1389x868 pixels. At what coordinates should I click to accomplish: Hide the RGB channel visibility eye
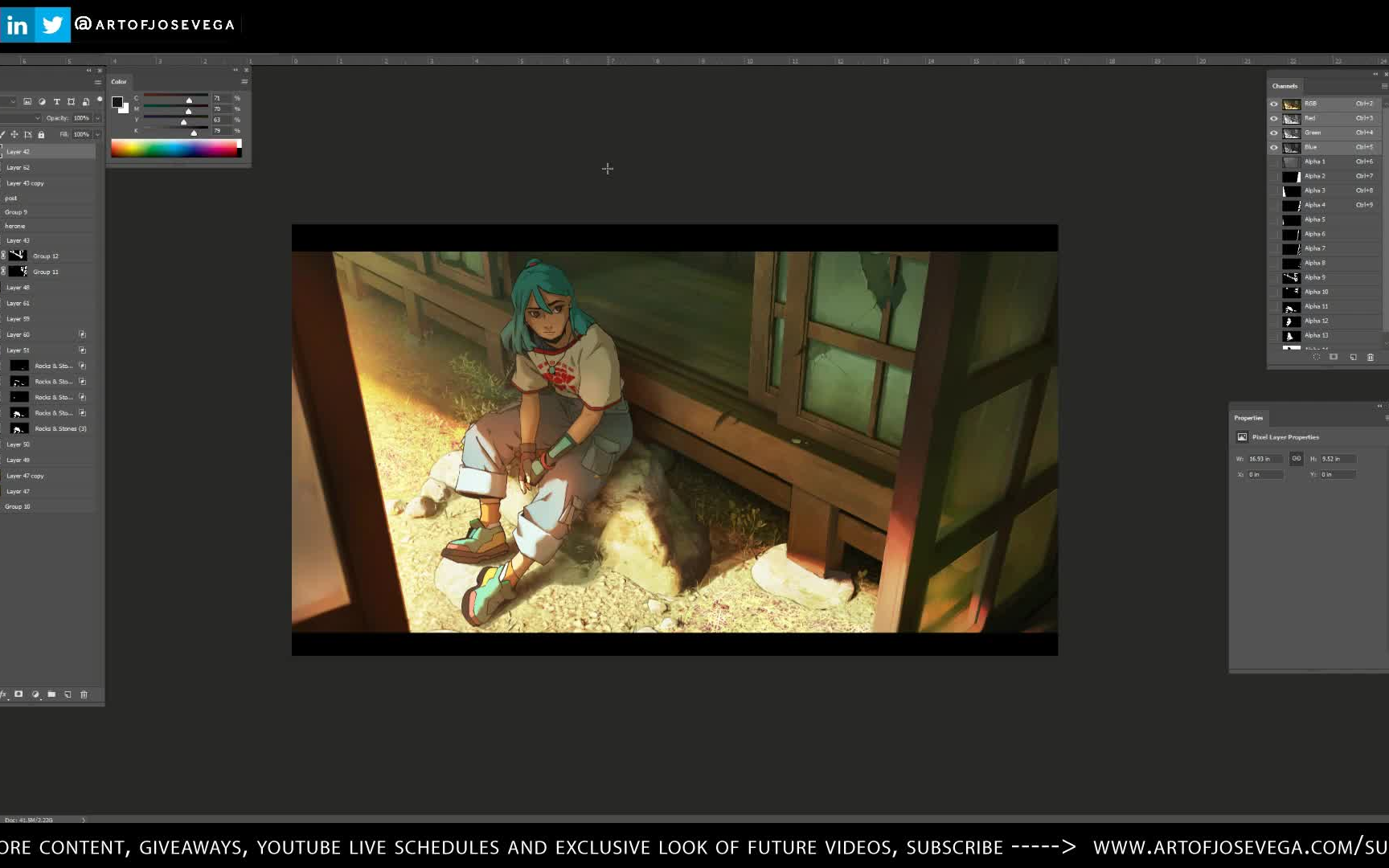tap(1273, 104)
